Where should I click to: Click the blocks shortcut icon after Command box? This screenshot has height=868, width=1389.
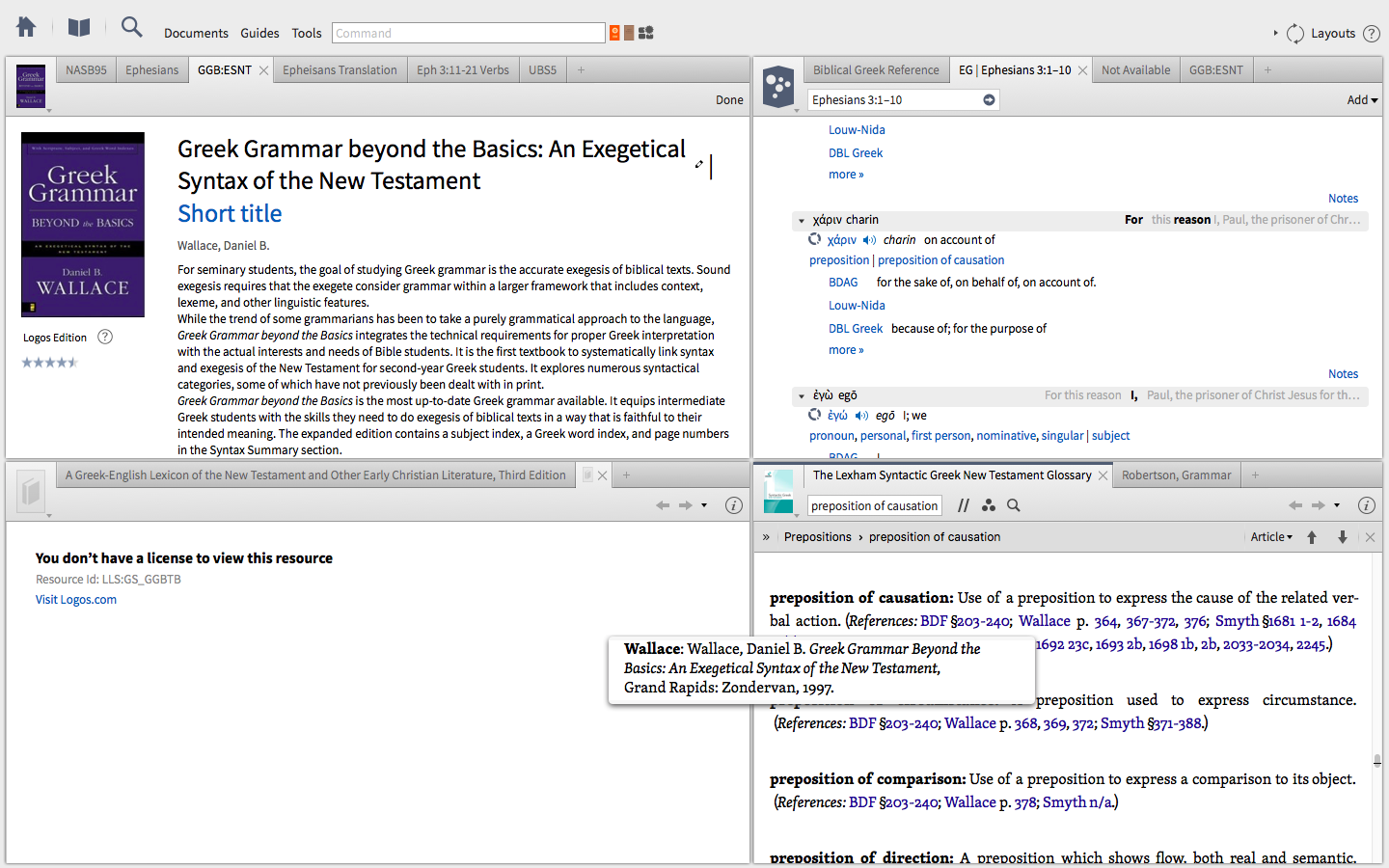coord(646,33)
